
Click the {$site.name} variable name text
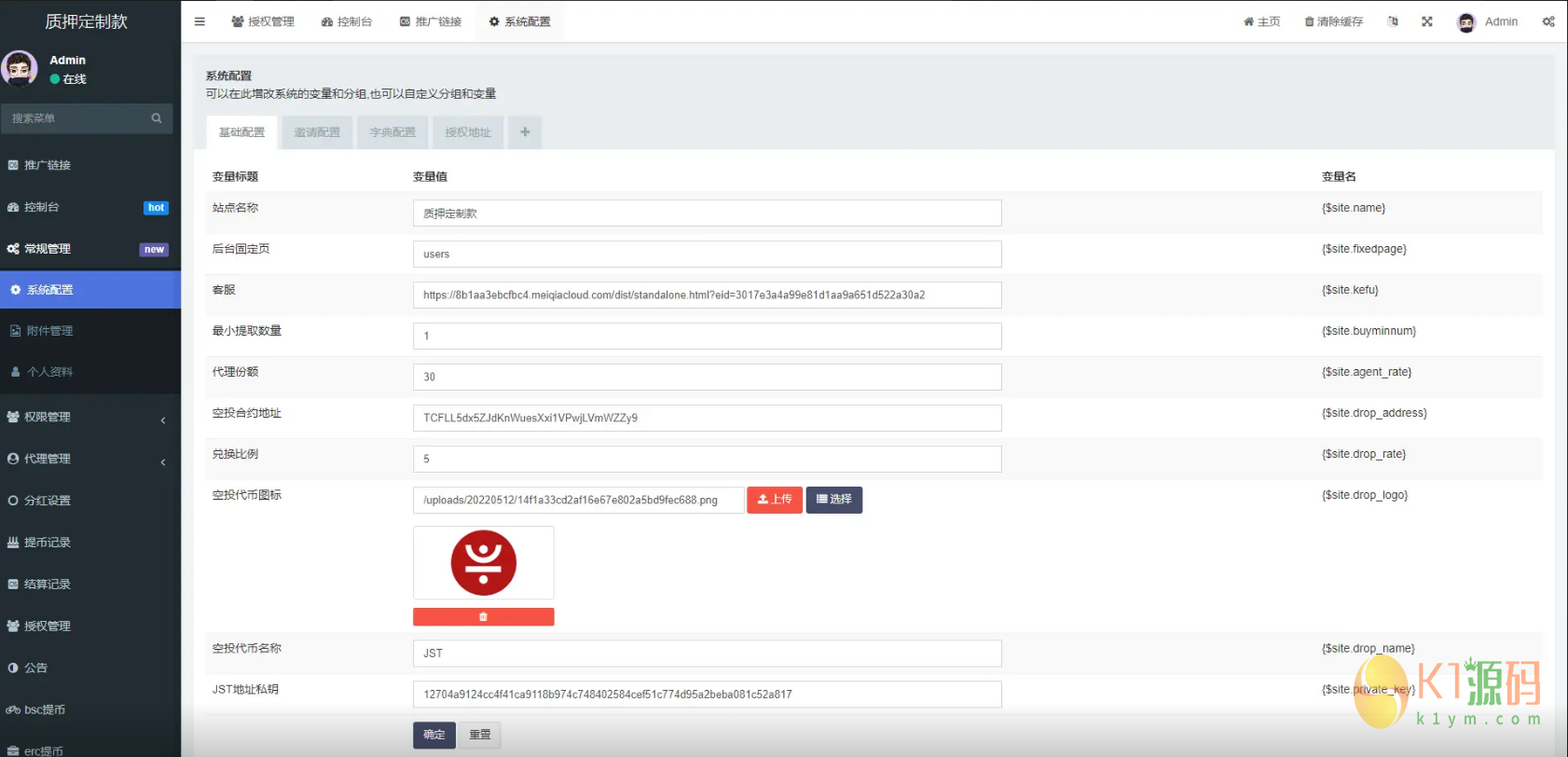pos(1354,208)
